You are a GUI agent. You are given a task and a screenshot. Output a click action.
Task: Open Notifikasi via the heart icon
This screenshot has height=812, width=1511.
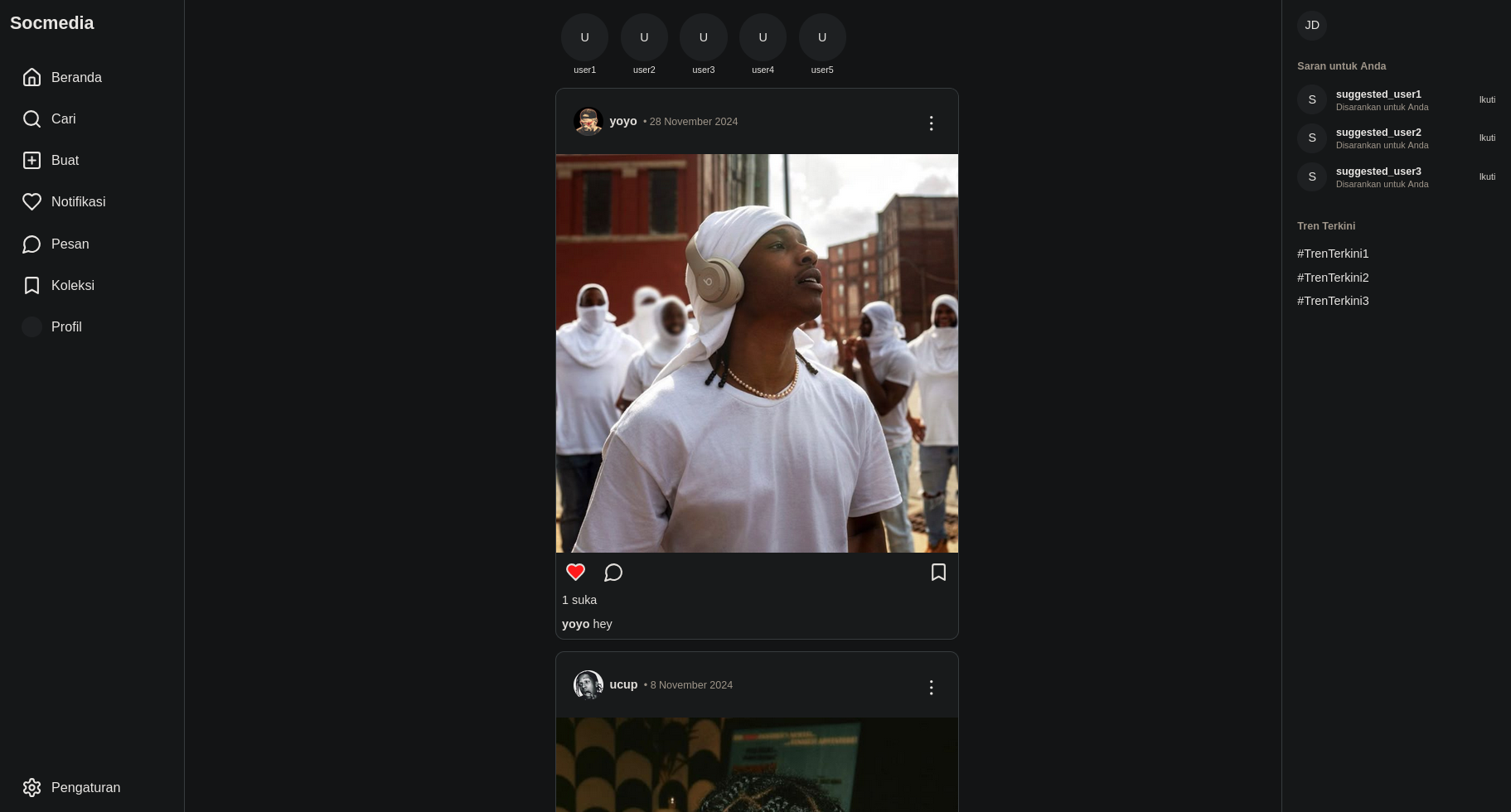coord(31,201)
